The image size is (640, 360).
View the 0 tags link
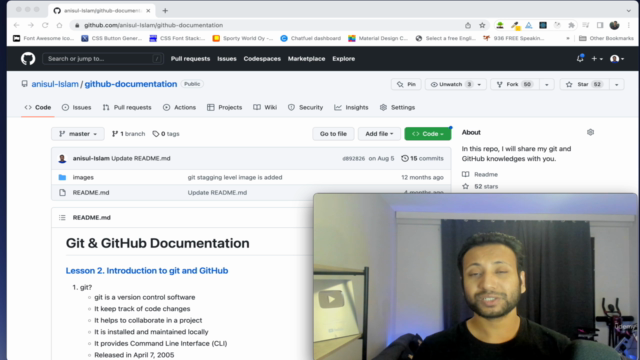tap(166, 134)
